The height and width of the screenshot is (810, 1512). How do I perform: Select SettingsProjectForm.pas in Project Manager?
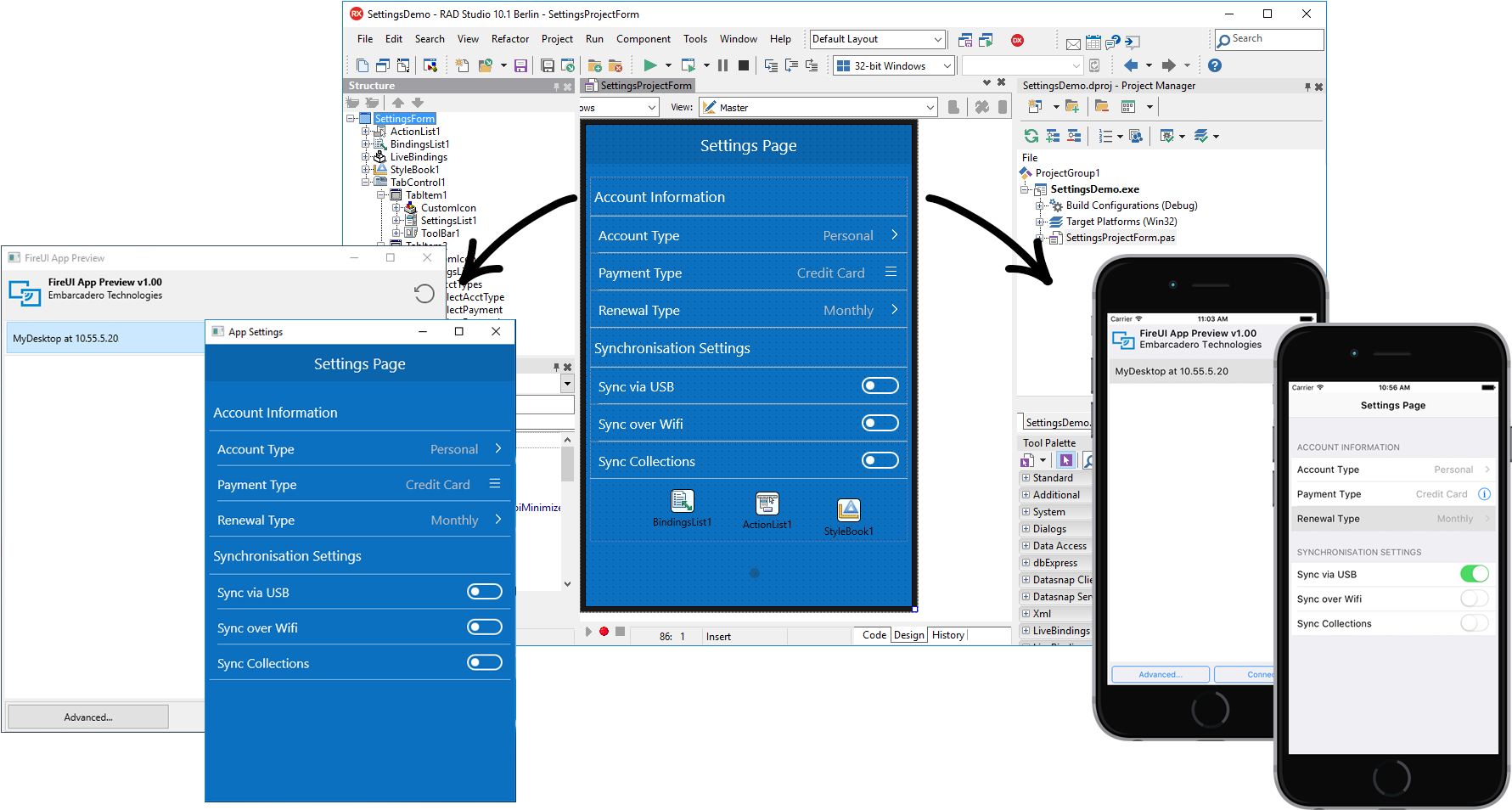(x=1120, y=238)
